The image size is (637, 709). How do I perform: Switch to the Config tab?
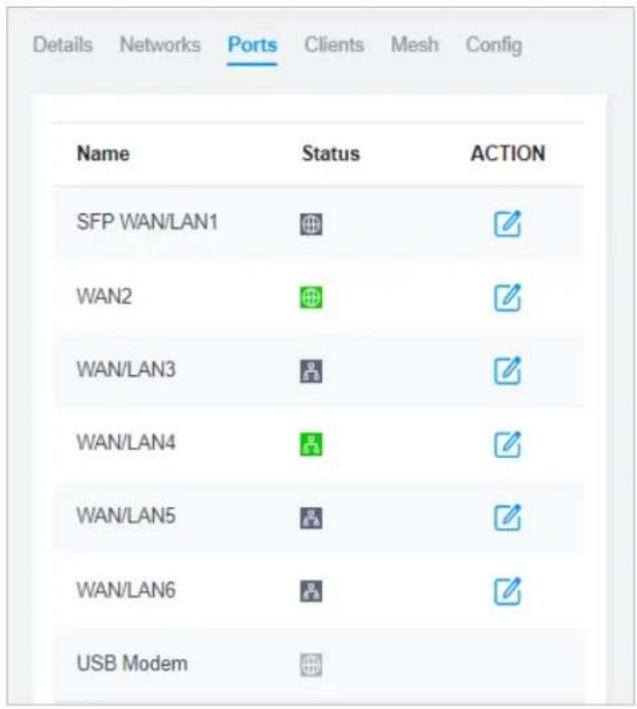click(x=494, y=46)
